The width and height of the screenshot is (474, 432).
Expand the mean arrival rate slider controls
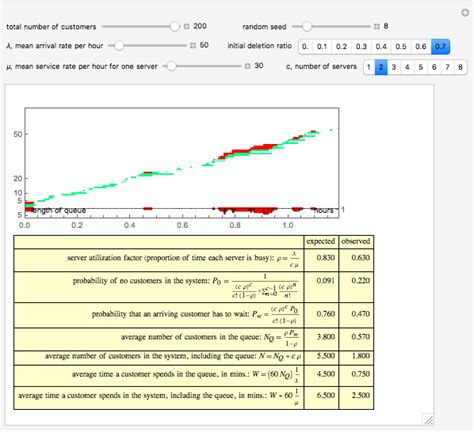pos(193,45)
